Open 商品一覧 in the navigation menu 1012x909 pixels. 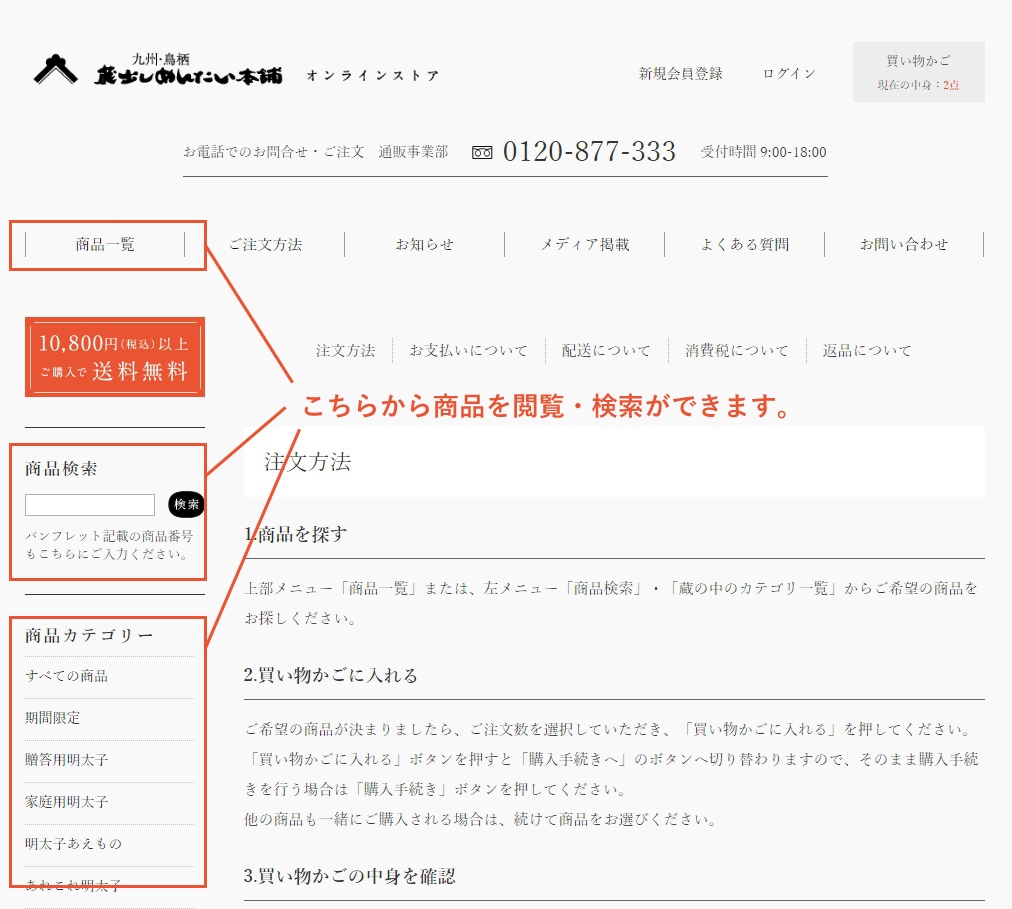[105, 245]
